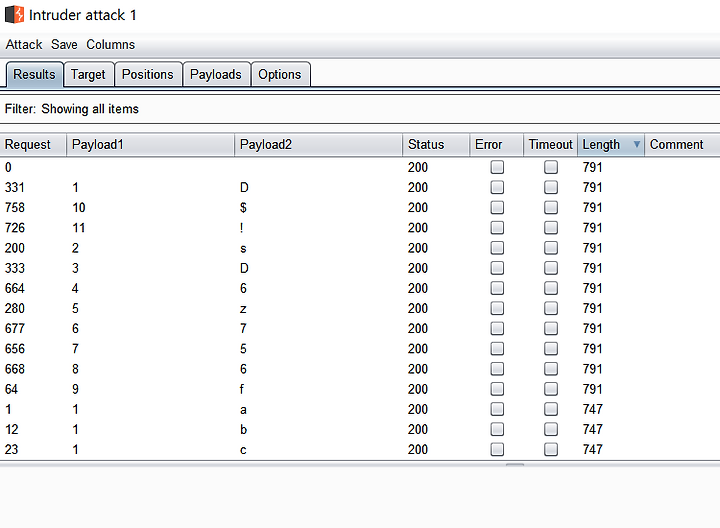Toggle the Length column sort arrow
720x528 pixels.
coord(636,144)
